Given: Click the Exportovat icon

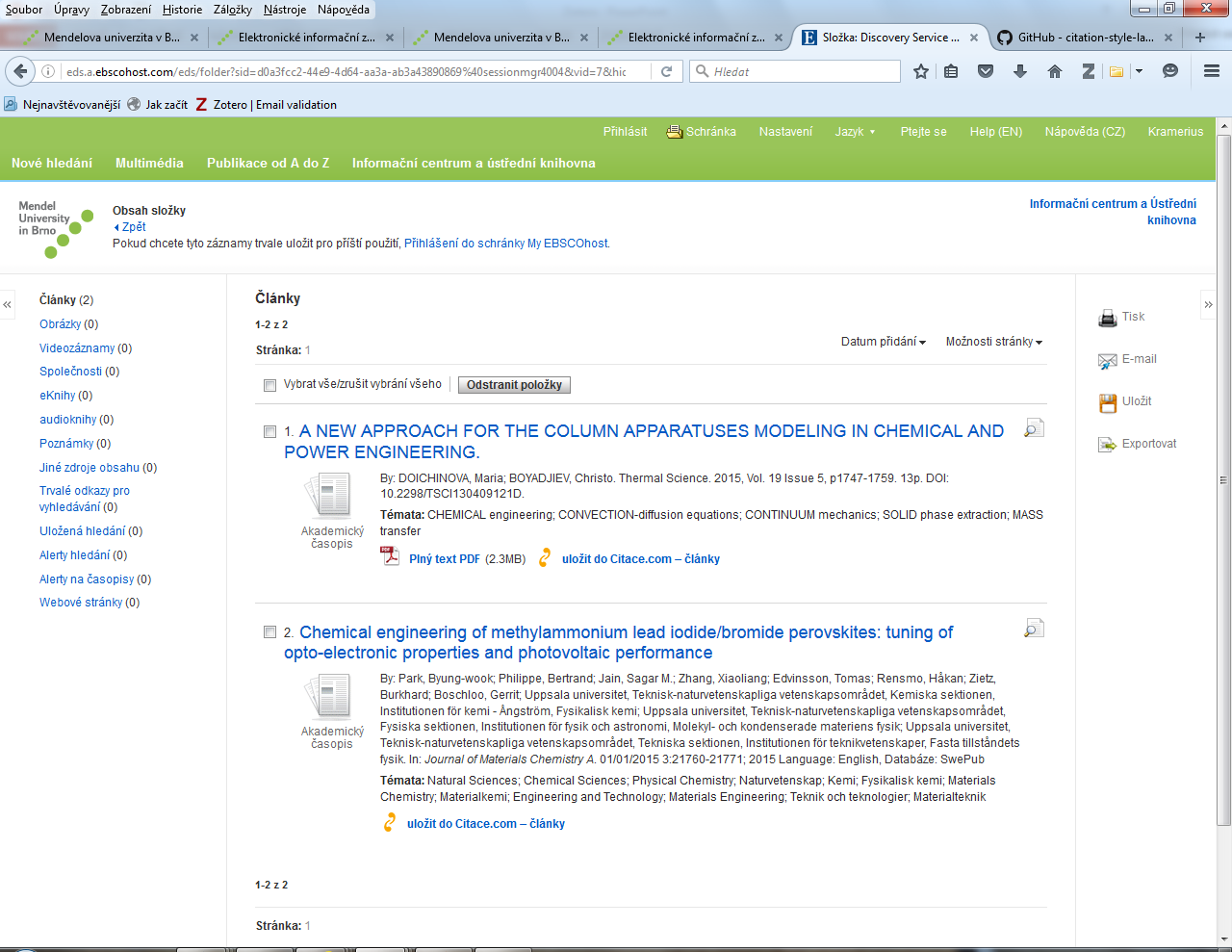Looking at the screenshot, I should 1108,445.
